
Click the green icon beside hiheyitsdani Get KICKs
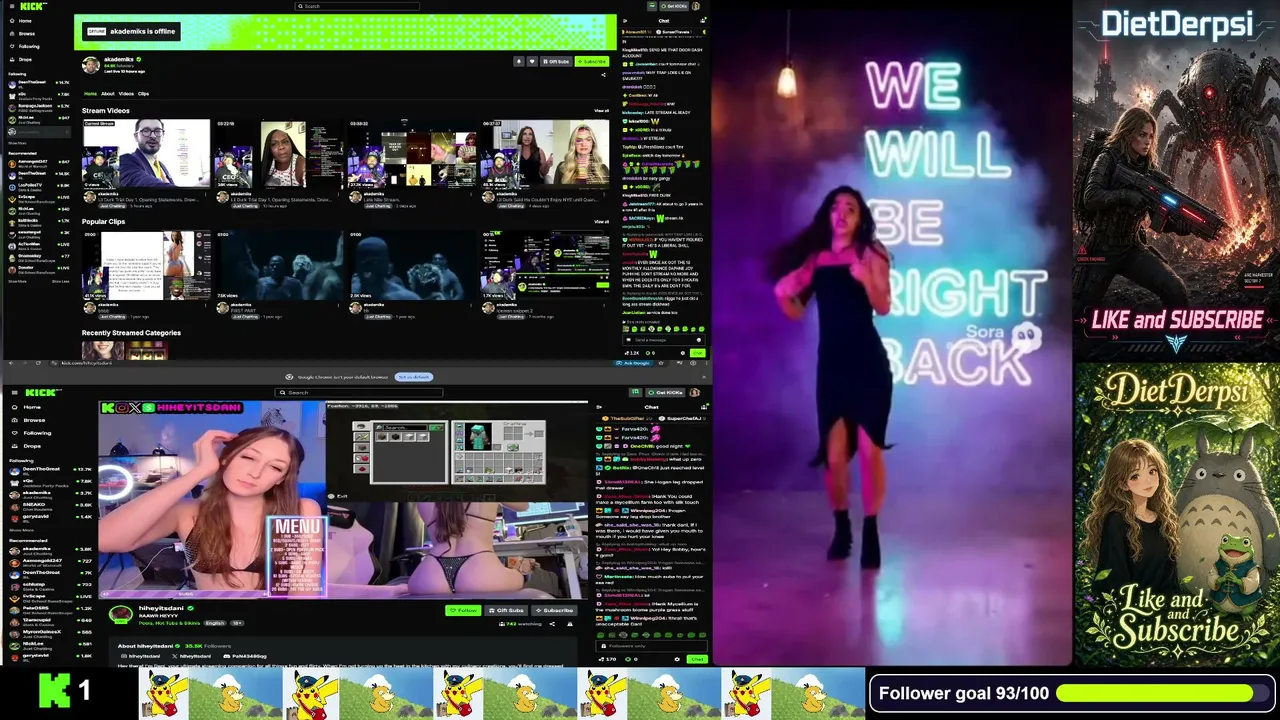click(x=635, y=392)
